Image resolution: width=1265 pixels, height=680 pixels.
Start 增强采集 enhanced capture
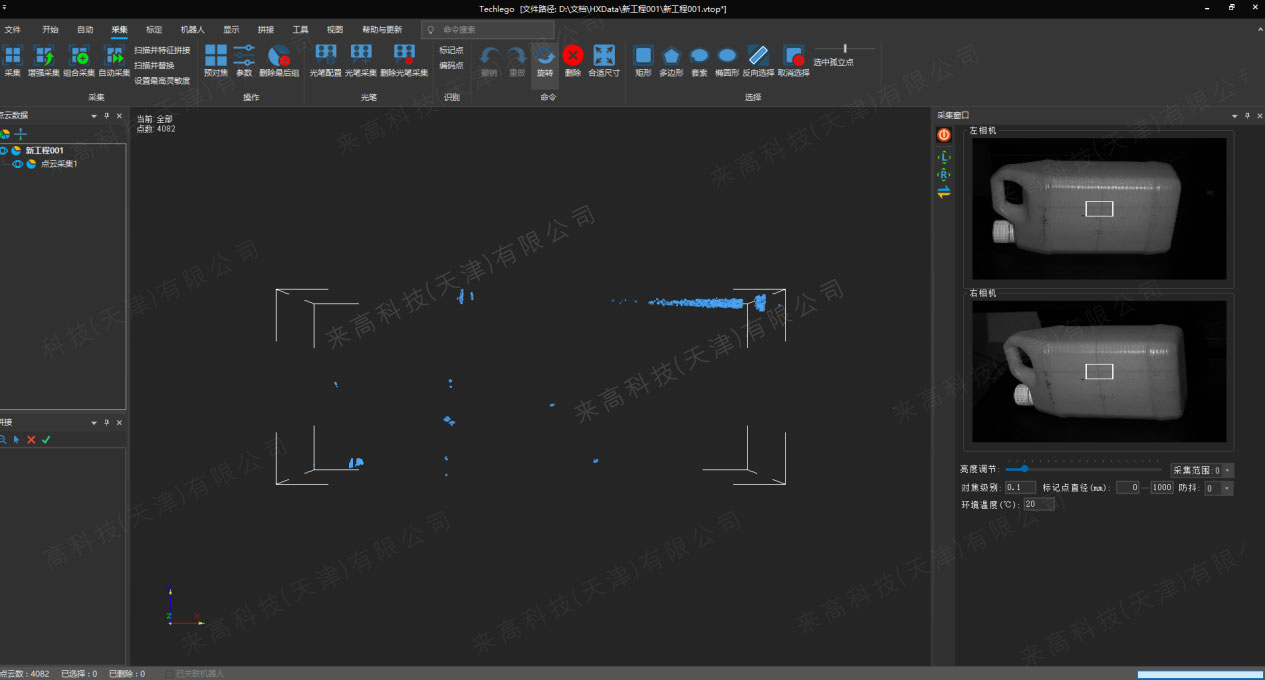coord(44,56)
